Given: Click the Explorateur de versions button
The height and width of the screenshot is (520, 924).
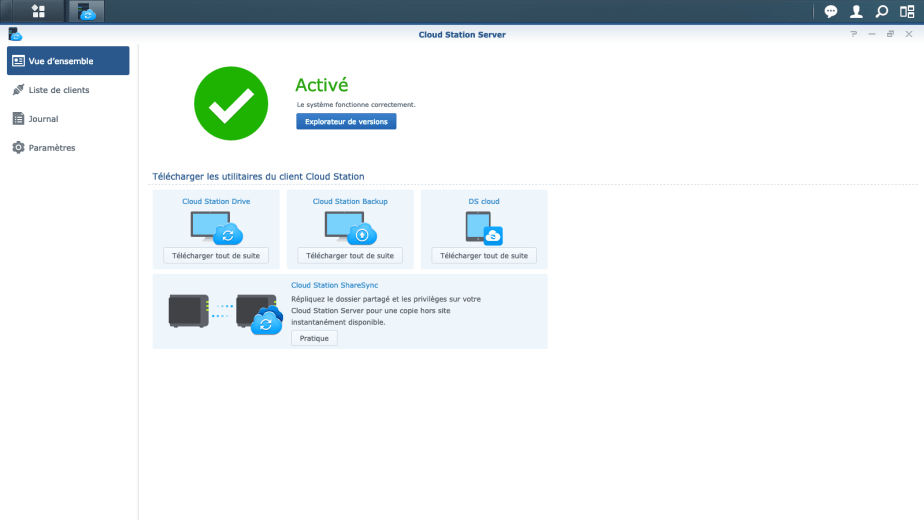Looking at the screenshot, I should [346, 121].
